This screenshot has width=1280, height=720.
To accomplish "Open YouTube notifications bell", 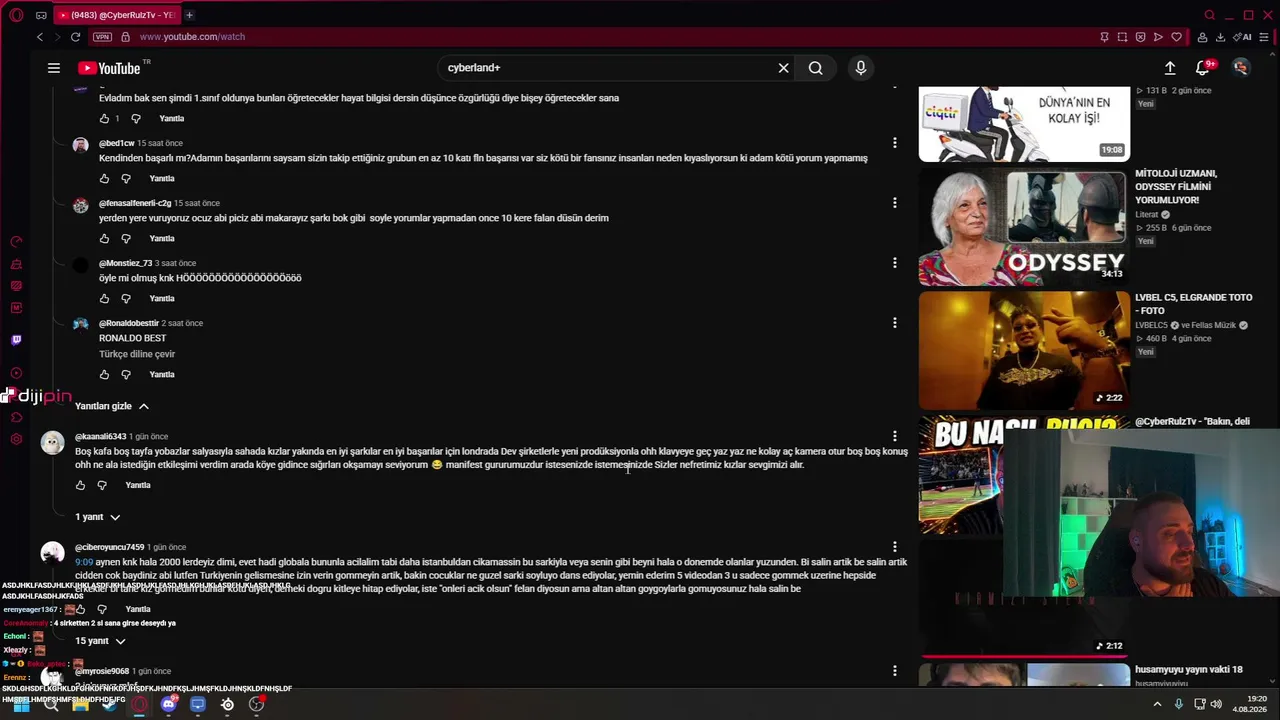I will pos(1203,68).
